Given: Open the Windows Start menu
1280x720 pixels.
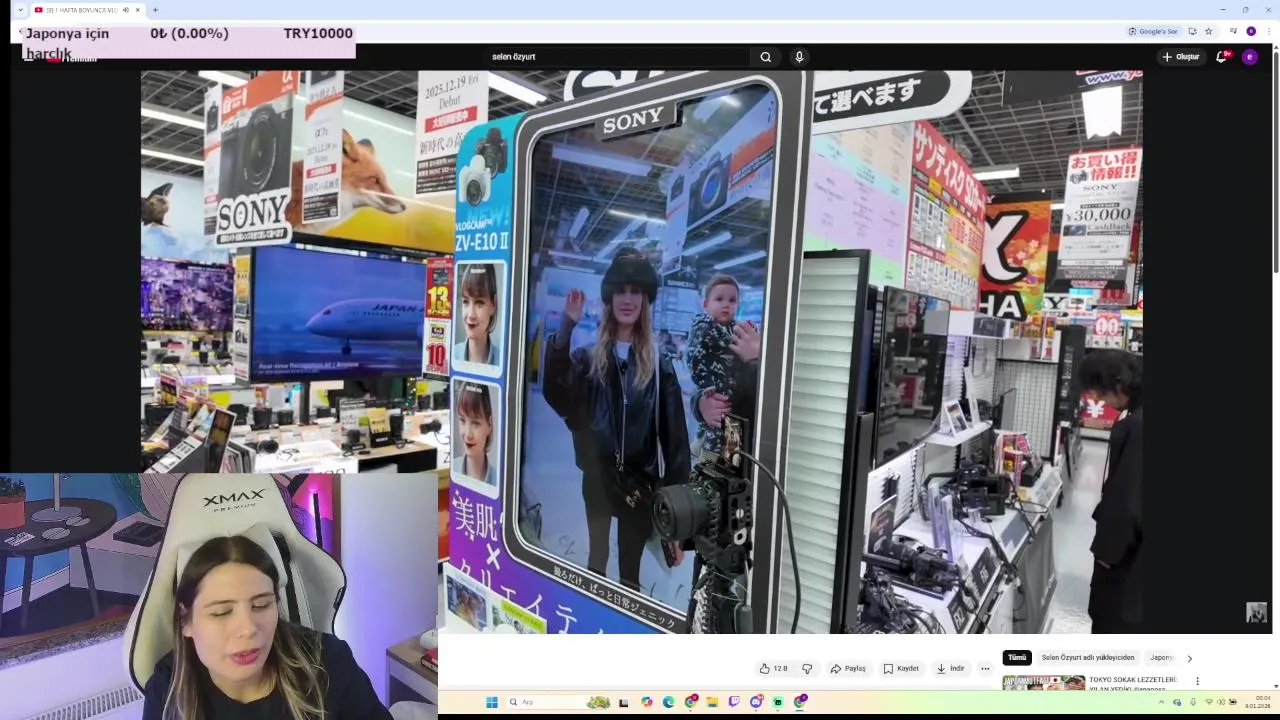Looking at the screenshot, I should (x=492, y=702).
